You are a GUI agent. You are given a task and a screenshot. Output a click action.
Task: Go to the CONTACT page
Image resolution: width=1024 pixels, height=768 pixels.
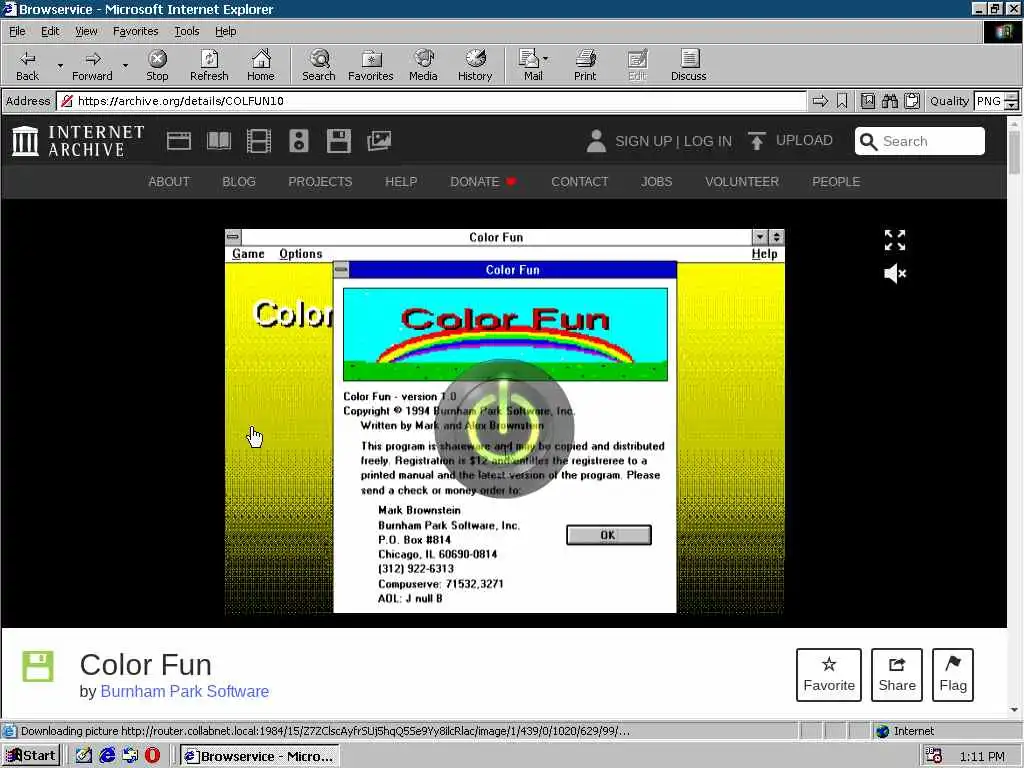579,182
